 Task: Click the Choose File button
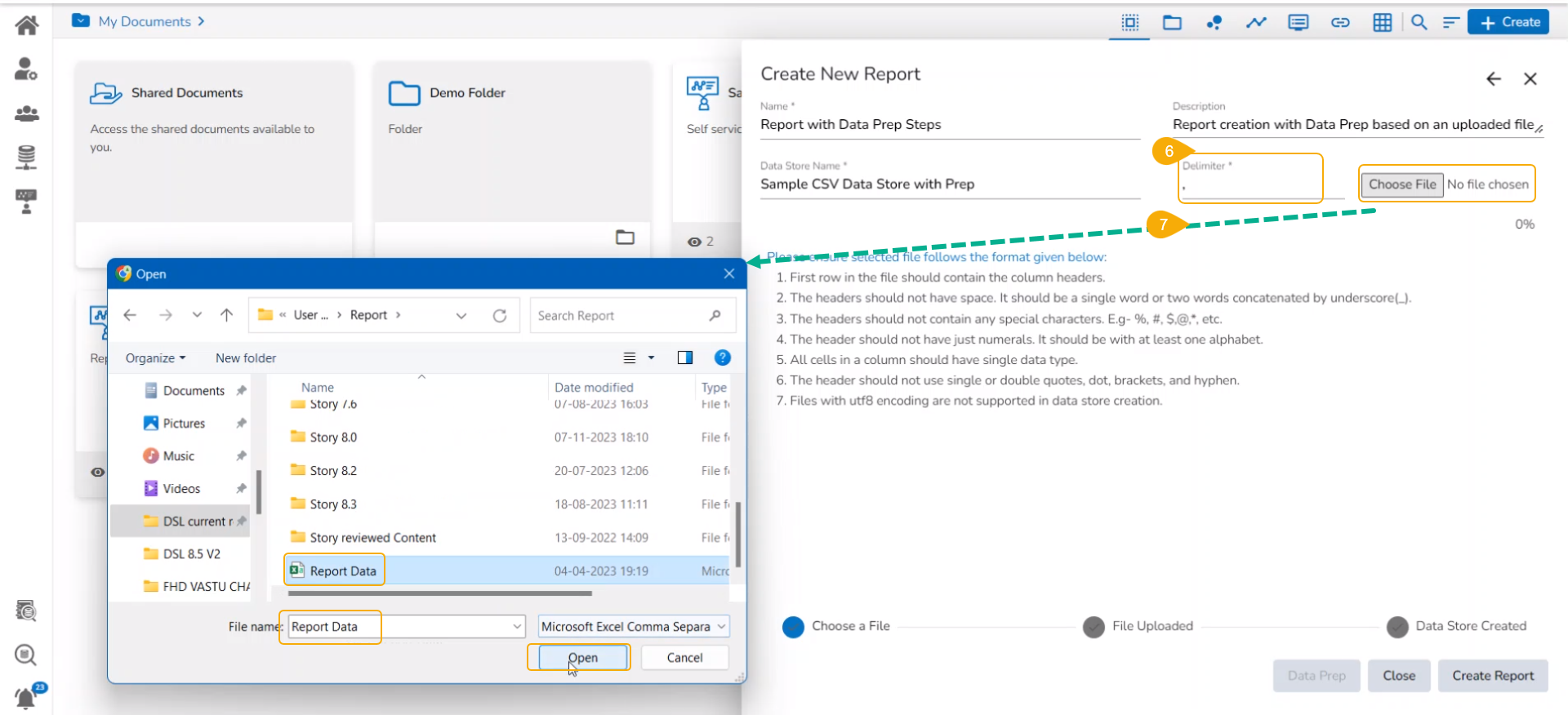pos(1401,184)
